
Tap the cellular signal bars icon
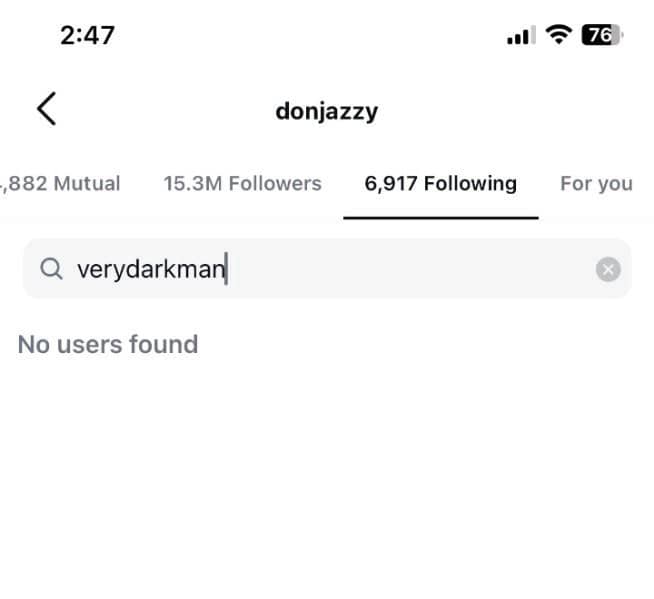coord(521,35)
